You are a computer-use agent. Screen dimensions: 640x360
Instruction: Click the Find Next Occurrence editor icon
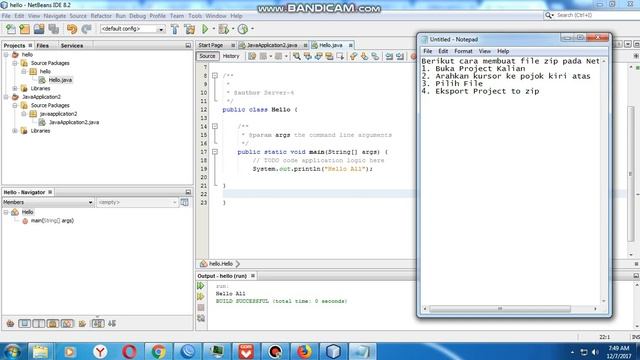pos(318,56)
